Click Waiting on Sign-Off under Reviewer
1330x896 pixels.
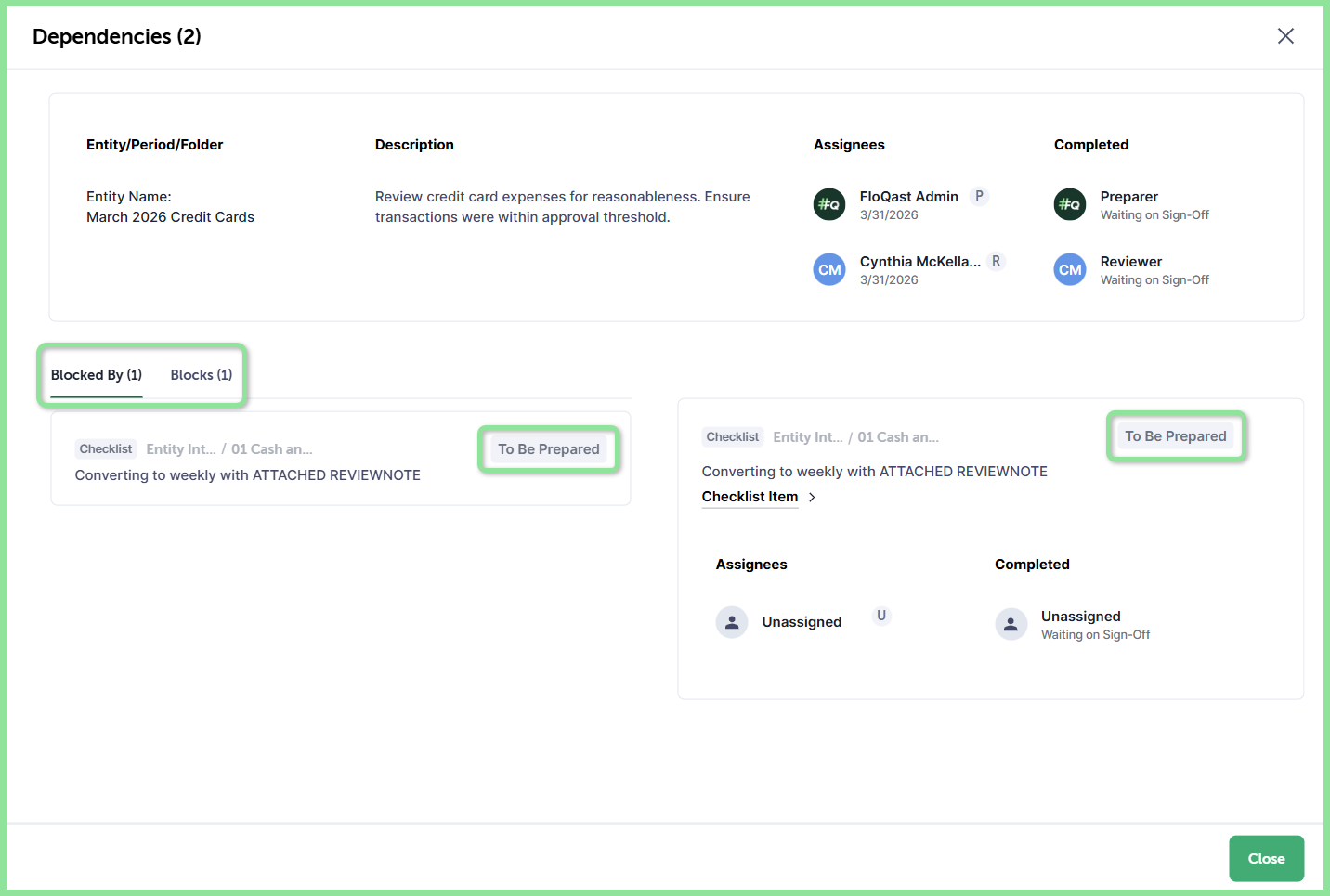point(1154,280)
